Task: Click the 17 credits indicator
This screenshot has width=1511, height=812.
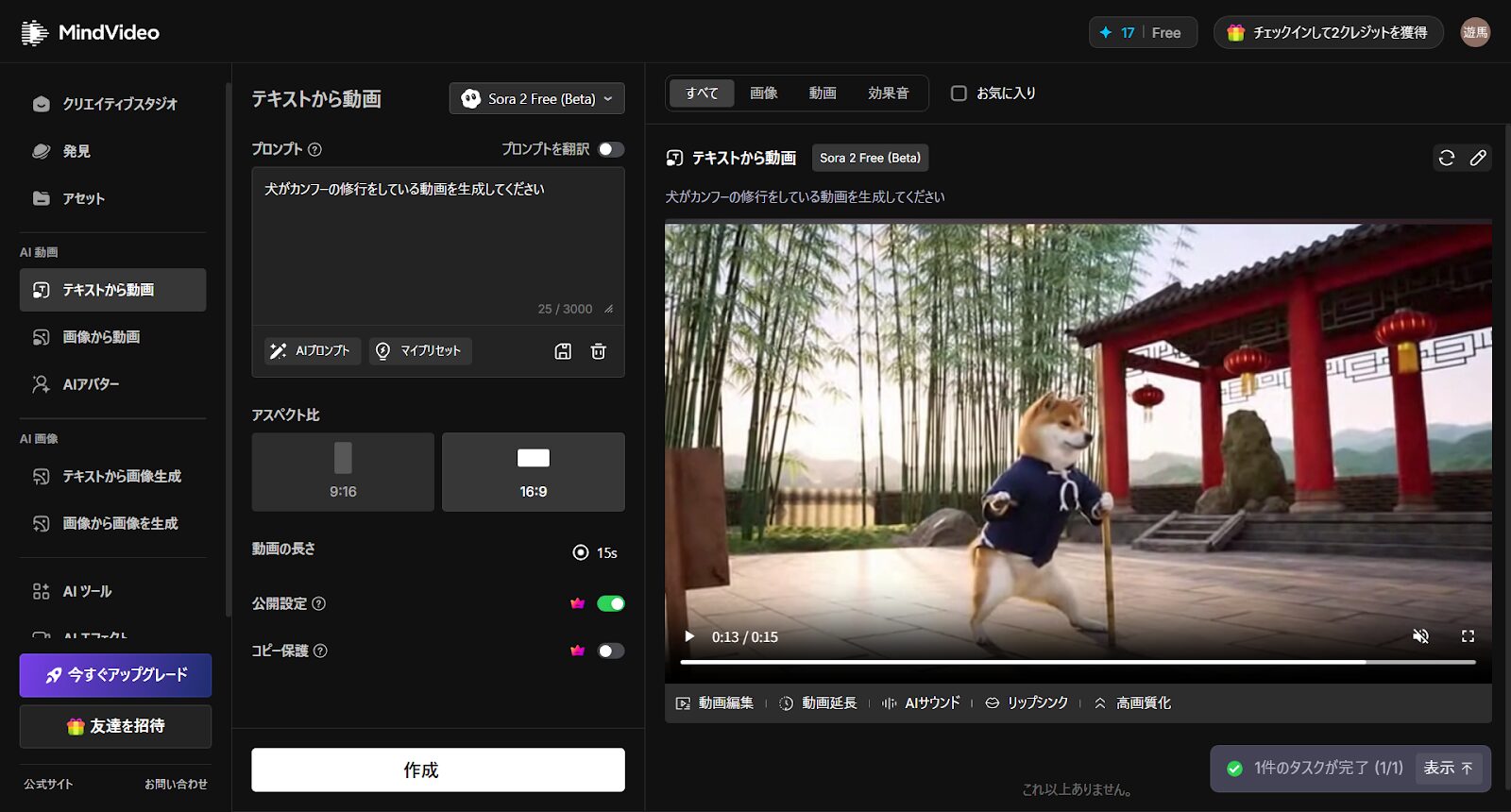Action: coord(1118,33)
